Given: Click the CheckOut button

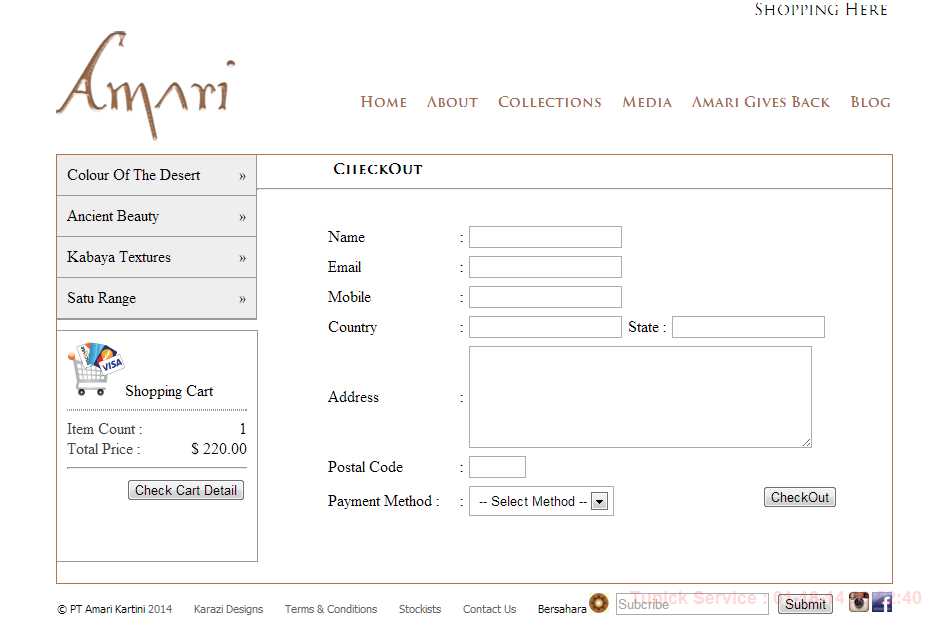Looking at the screenshot, I should click(x=800, y=497).
